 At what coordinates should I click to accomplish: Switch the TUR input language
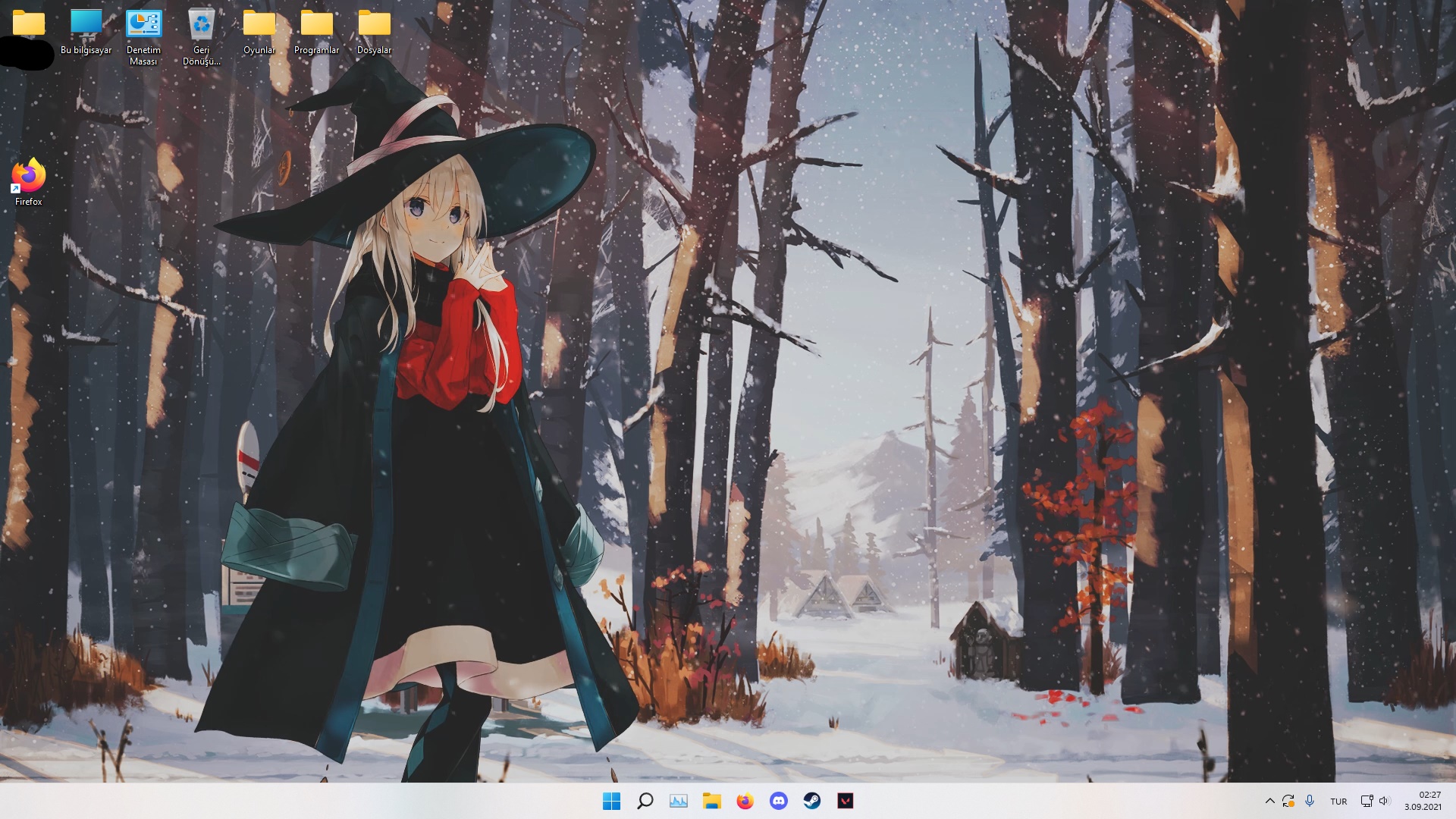[x=1338, y=802]
